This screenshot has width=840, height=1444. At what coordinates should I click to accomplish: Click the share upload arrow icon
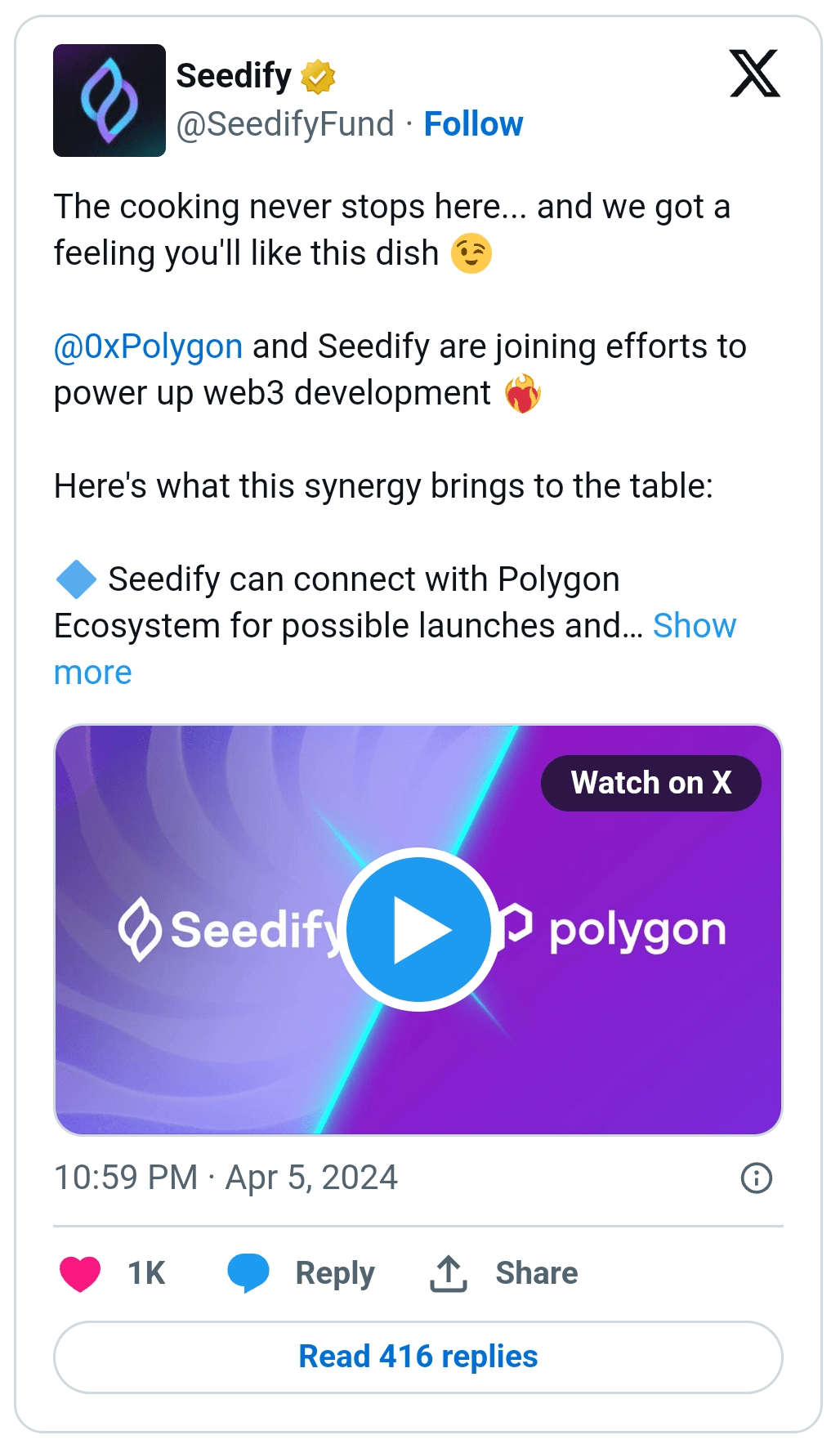point(448,1273)
